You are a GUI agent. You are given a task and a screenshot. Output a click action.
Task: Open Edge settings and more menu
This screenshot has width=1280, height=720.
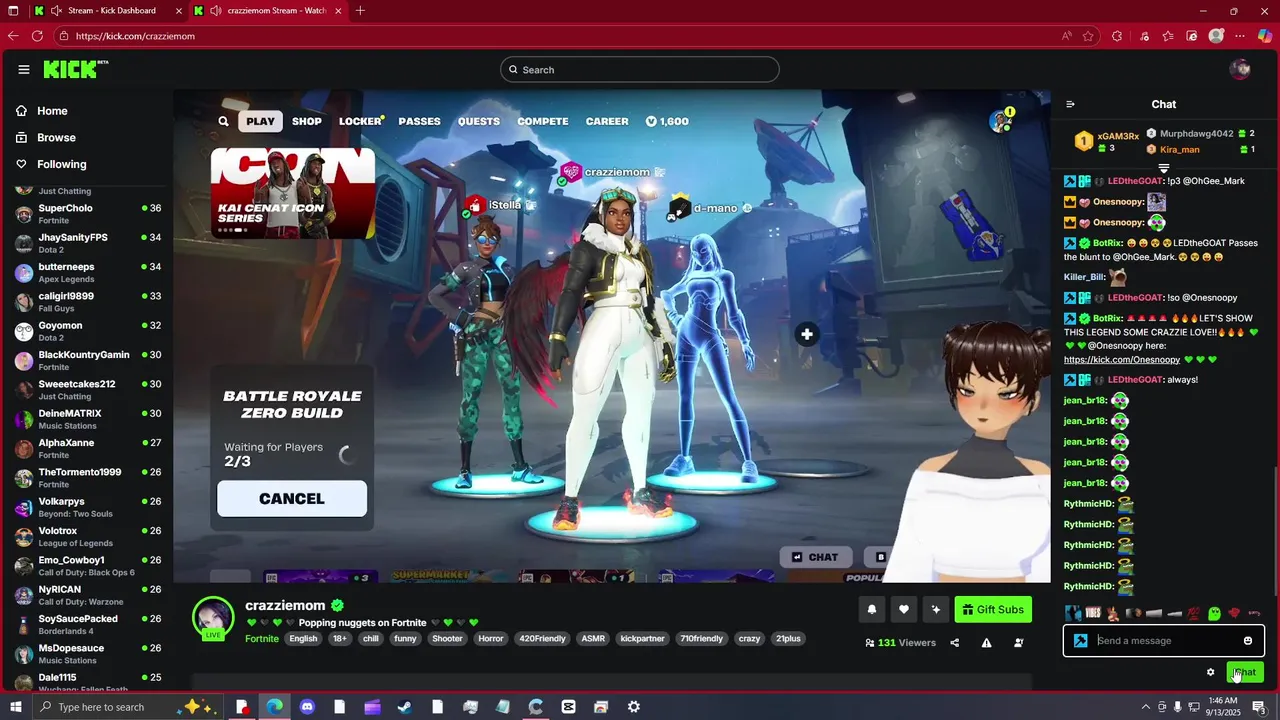pos(1240,36)
